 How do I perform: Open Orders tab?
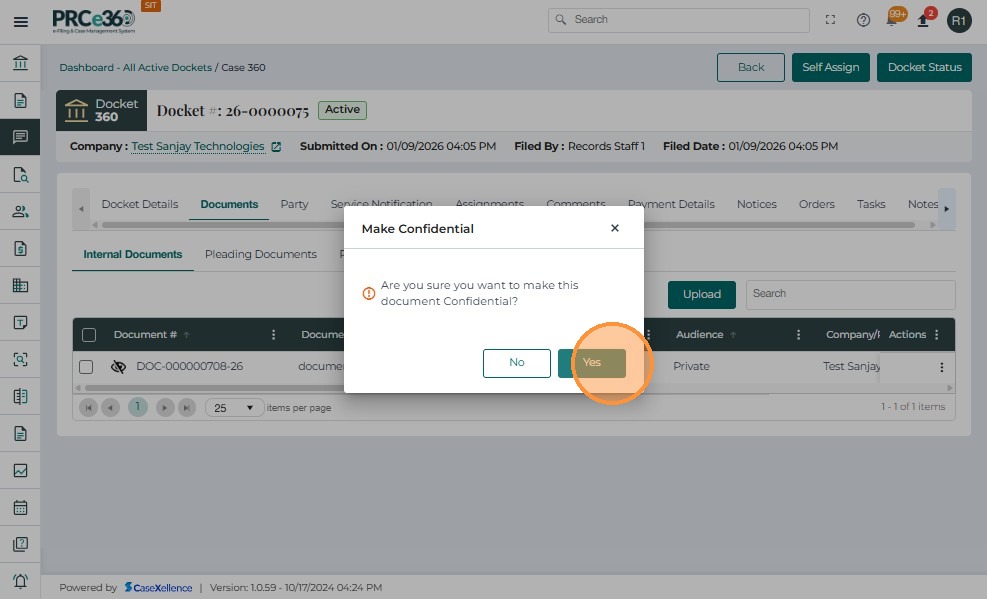pyautogui.click(x=816, y=204)
